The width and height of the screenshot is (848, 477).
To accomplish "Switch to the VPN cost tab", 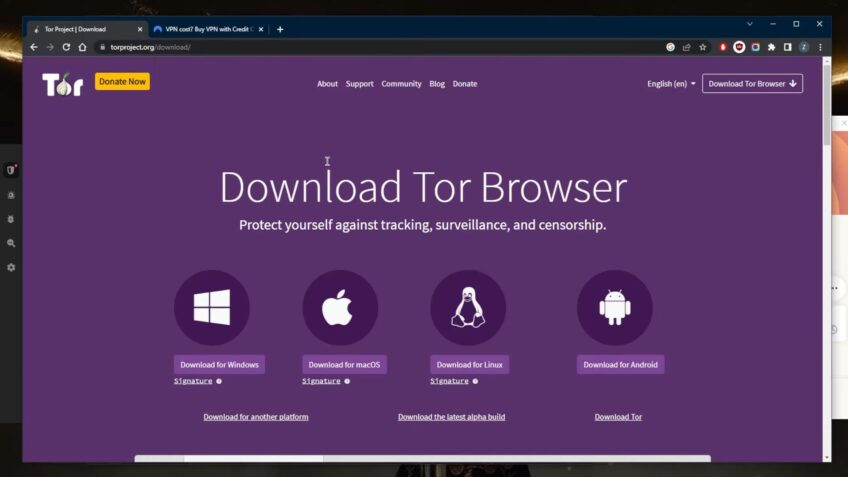I will (208, 29).
